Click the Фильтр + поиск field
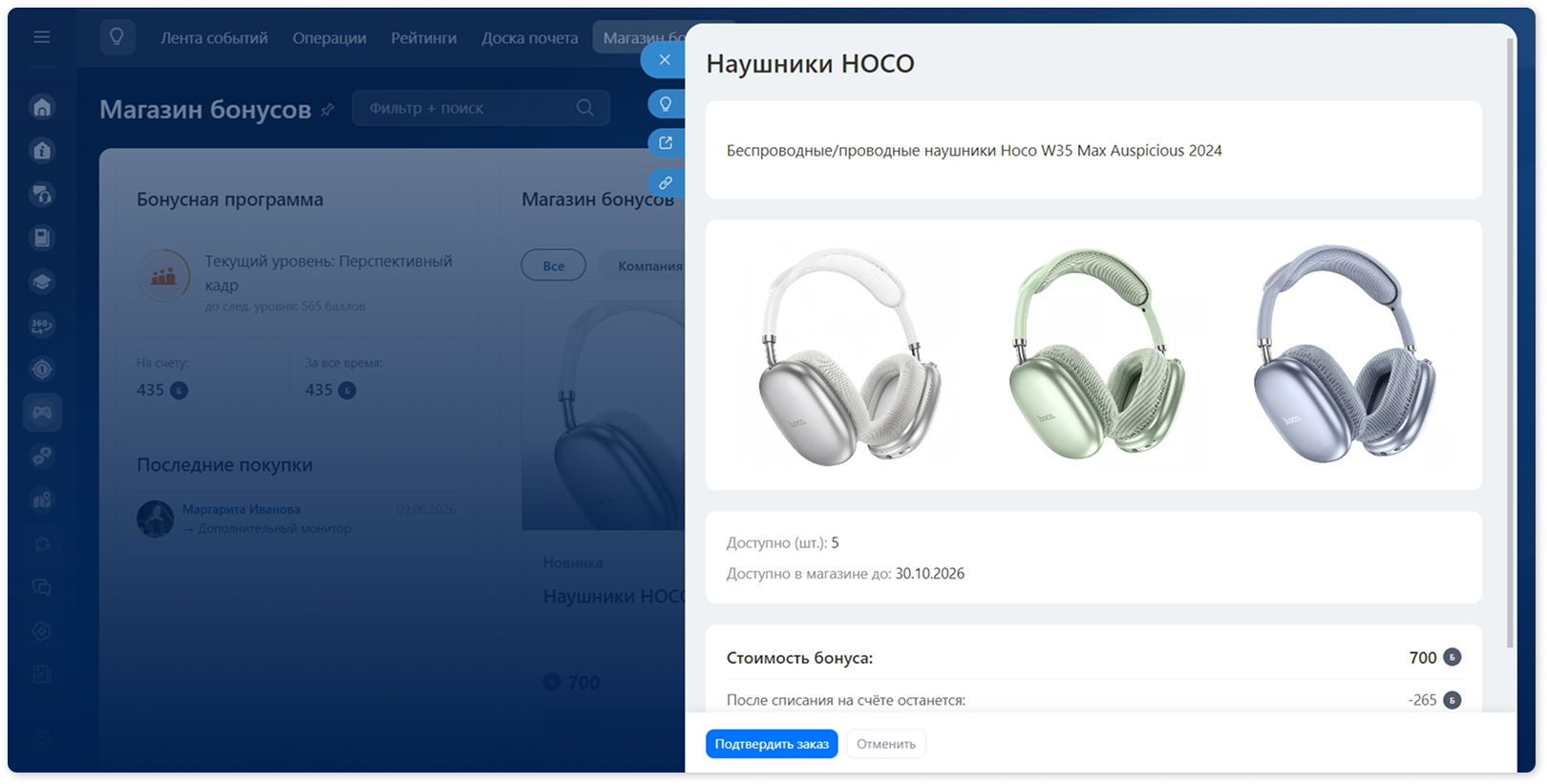This screenshot has width=1547, height=784. [480, 108]
